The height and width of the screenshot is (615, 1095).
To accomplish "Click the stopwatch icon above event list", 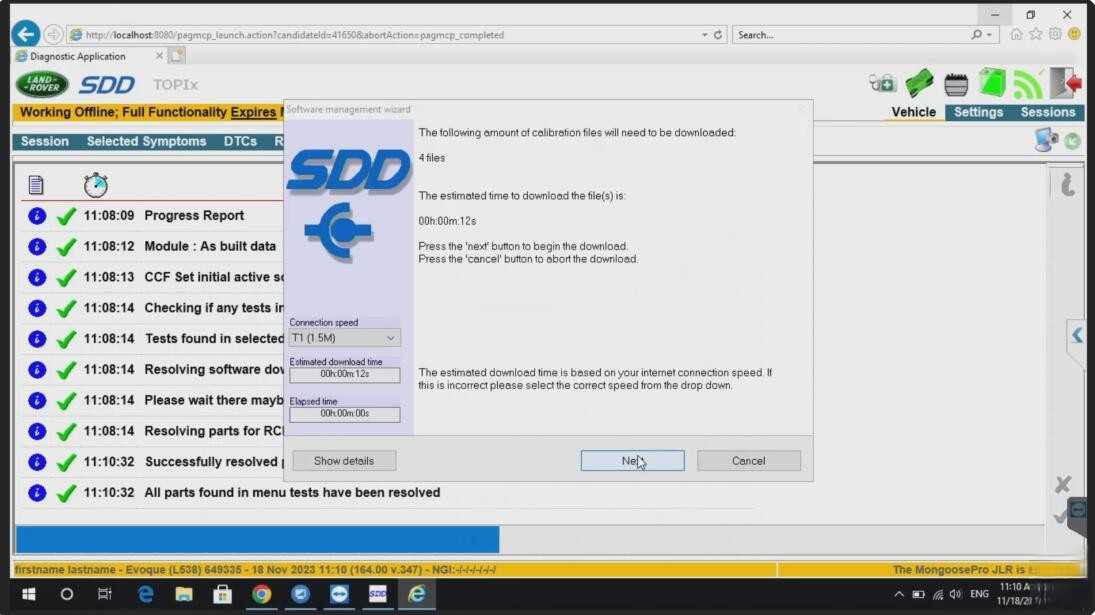I will tap(96, 185).
